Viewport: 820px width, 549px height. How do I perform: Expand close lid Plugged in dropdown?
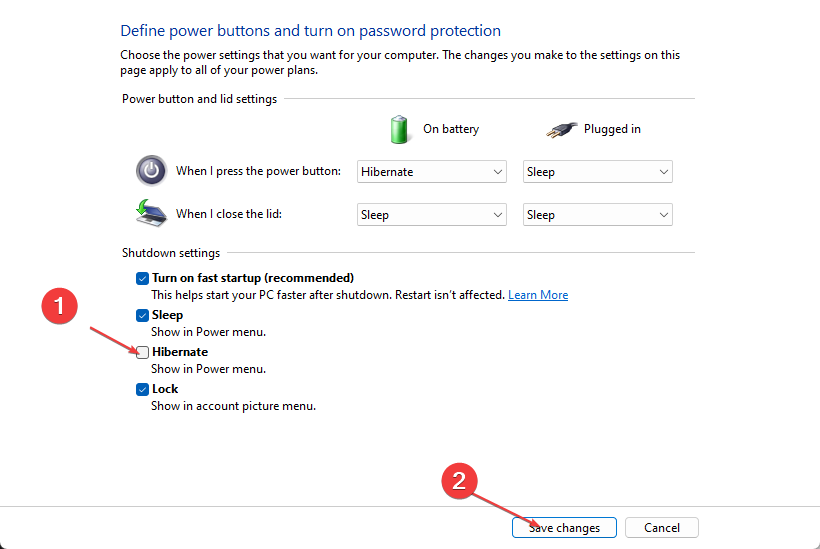click(598, 215)
